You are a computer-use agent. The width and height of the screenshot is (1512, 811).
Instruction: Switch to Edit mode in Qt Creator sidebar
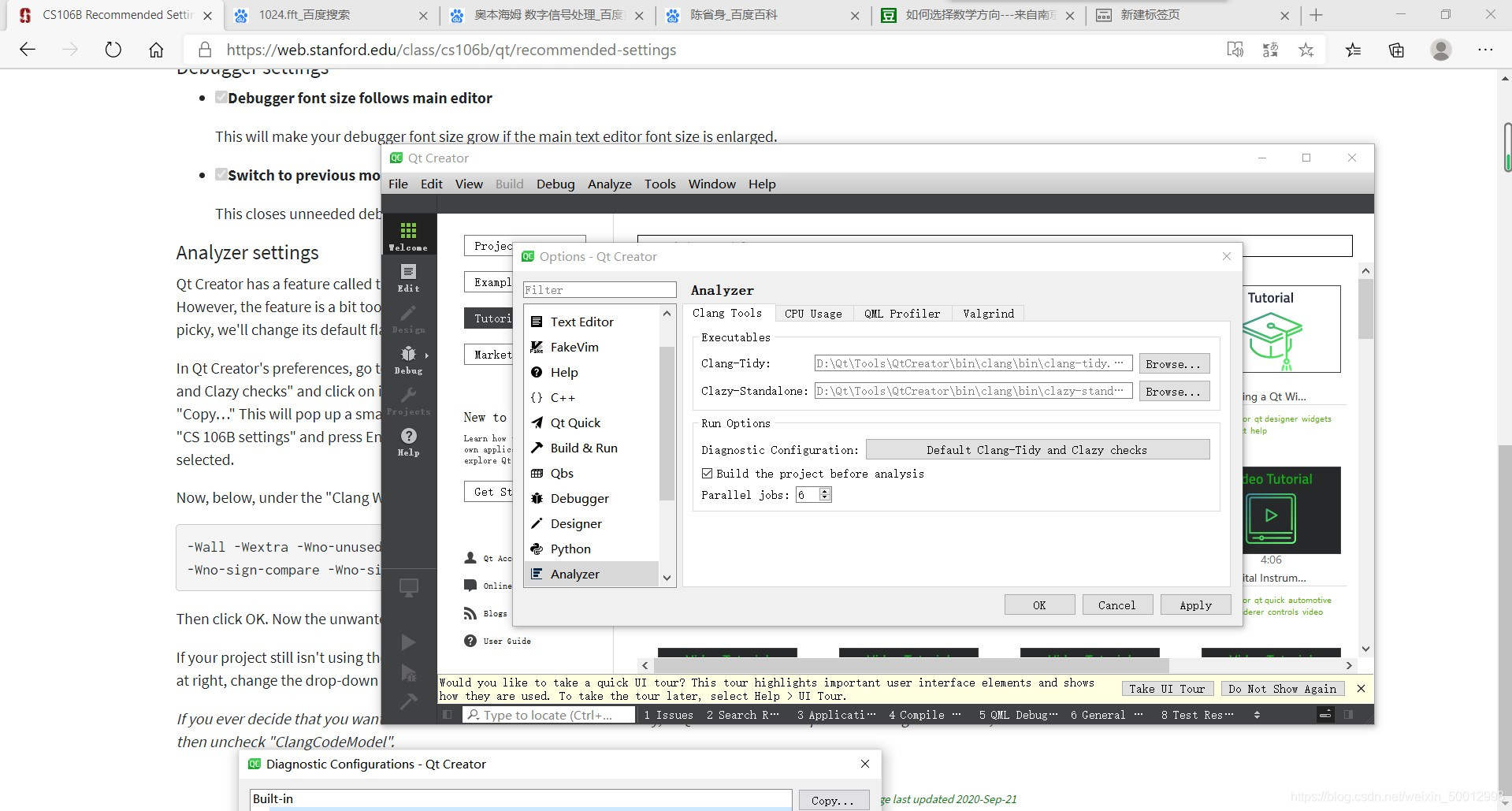(408, 277)
